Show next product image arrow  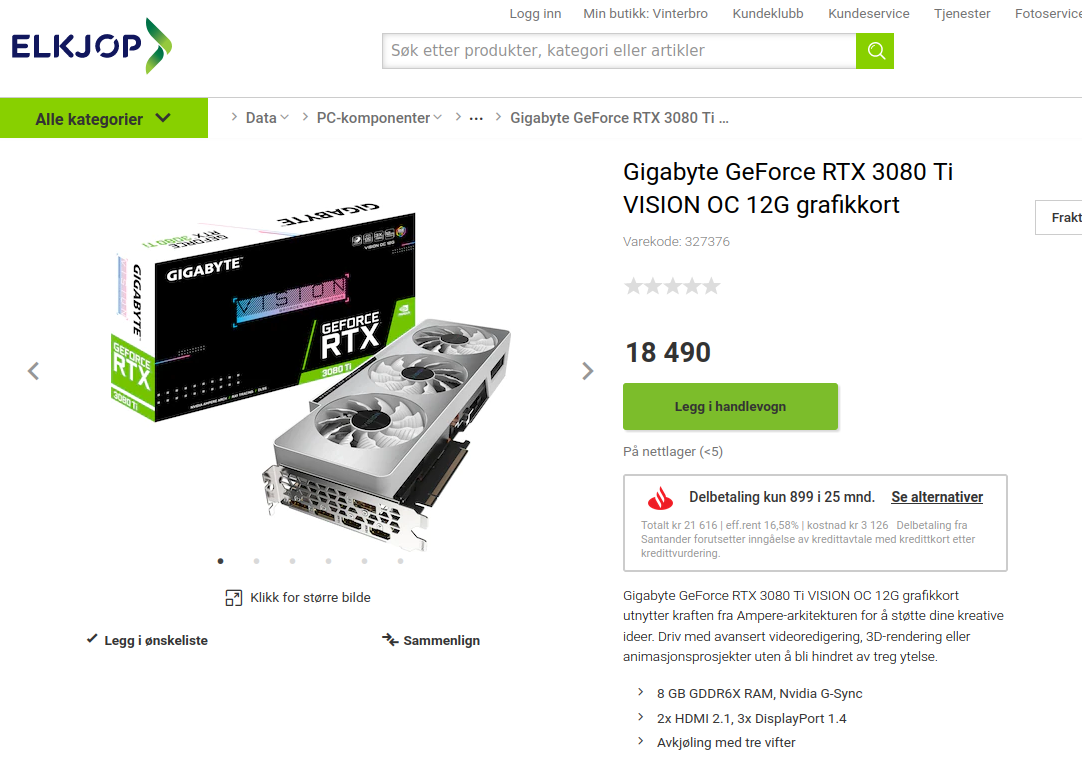[x=587, y=371]
